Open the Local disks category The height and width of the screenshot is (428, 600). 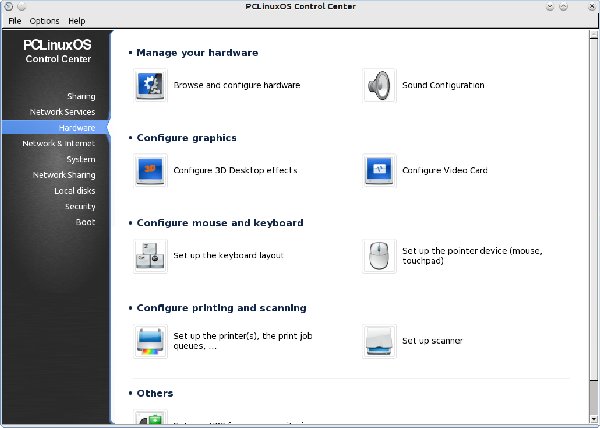(x=75, y=190)
